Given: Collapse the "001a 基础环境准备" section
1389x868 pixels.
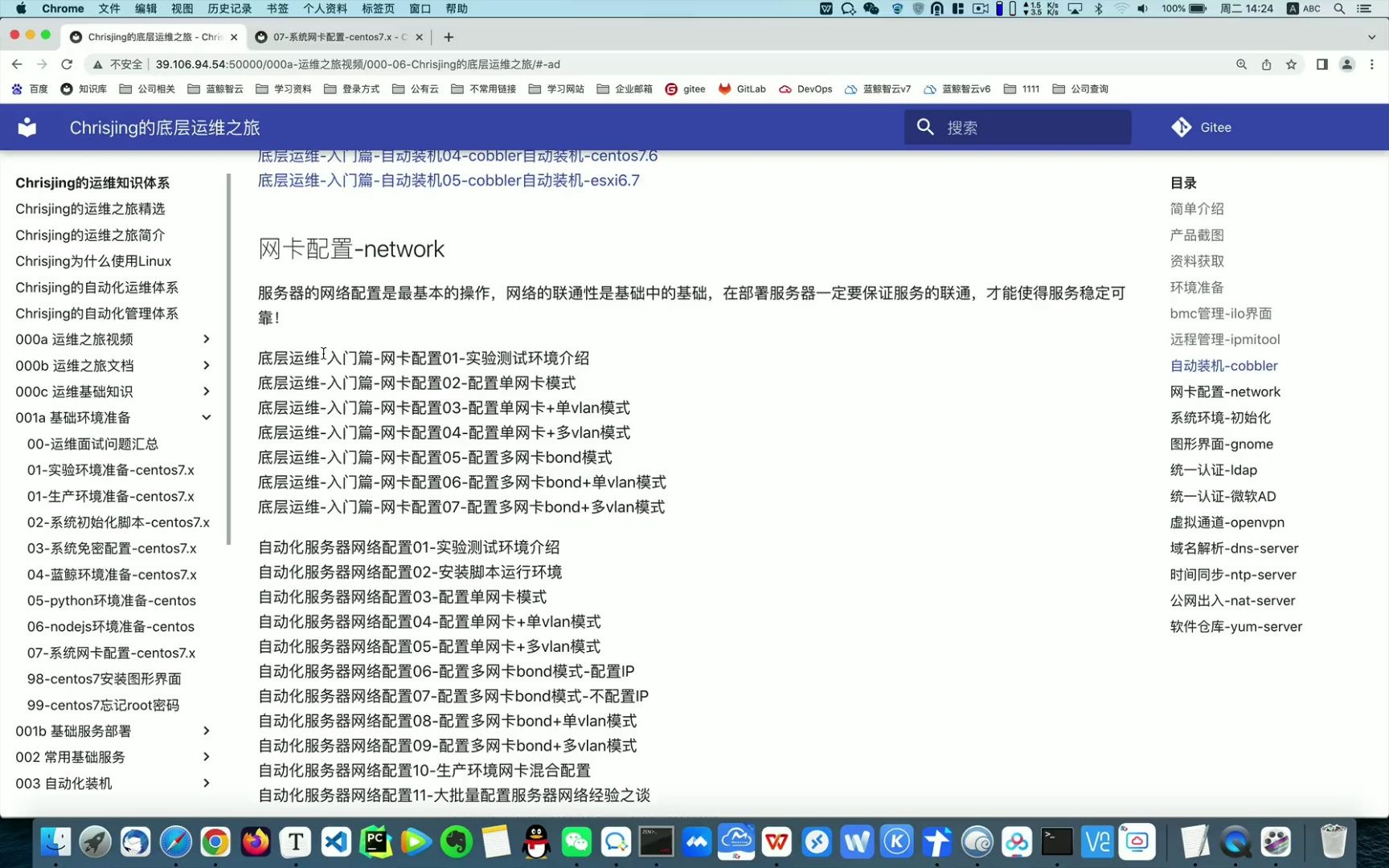Looking at the screenshot, I should (x=207, y=417).
